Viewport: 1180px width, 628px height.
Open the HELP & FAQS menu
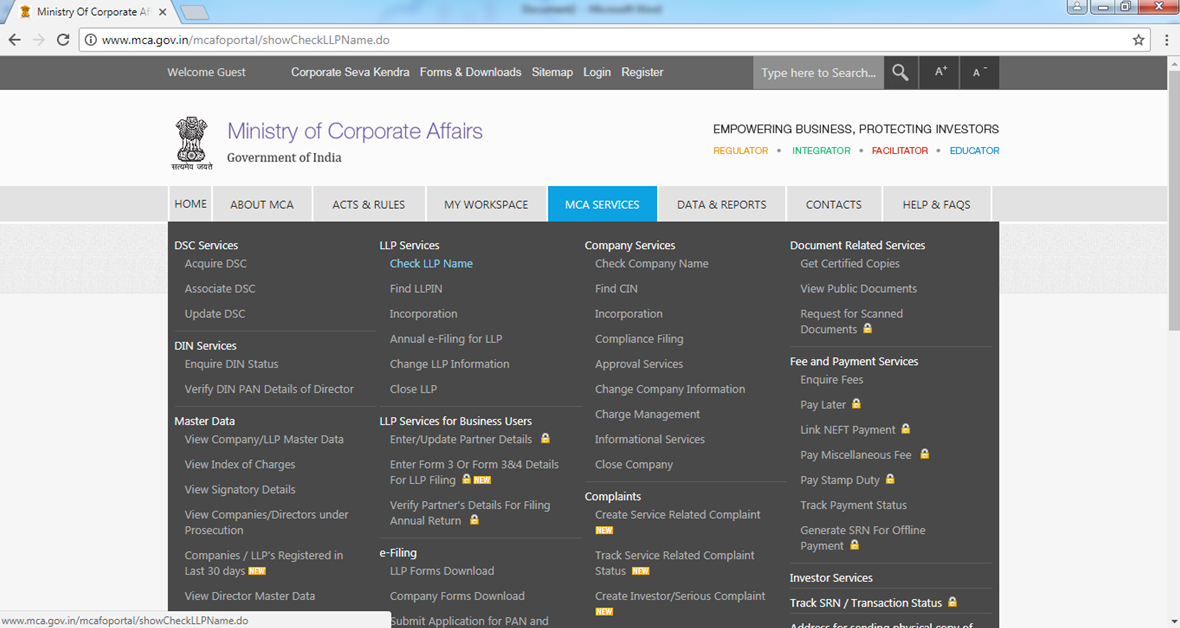[936, 204]
